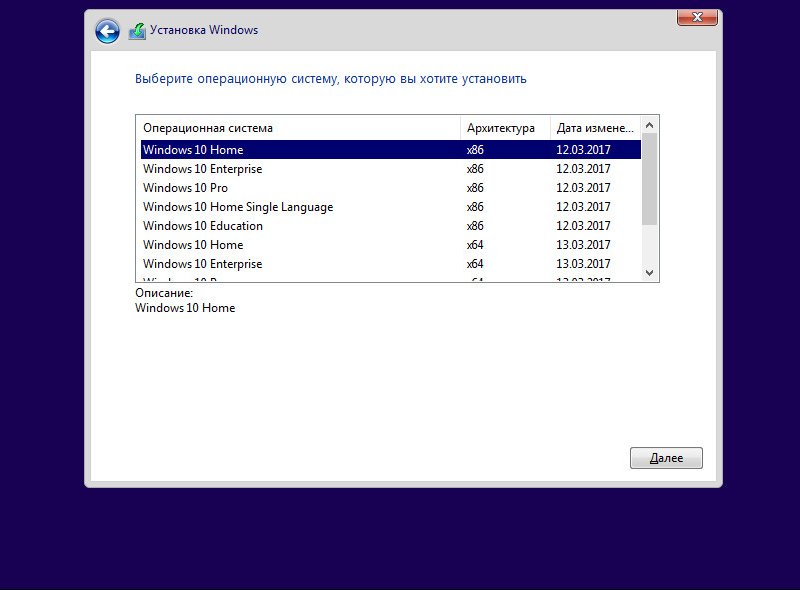Image resolution: width=800 pixels, height=590 pixels.
Task: Select Windows 10 Home x64 row
Action: 390,244
